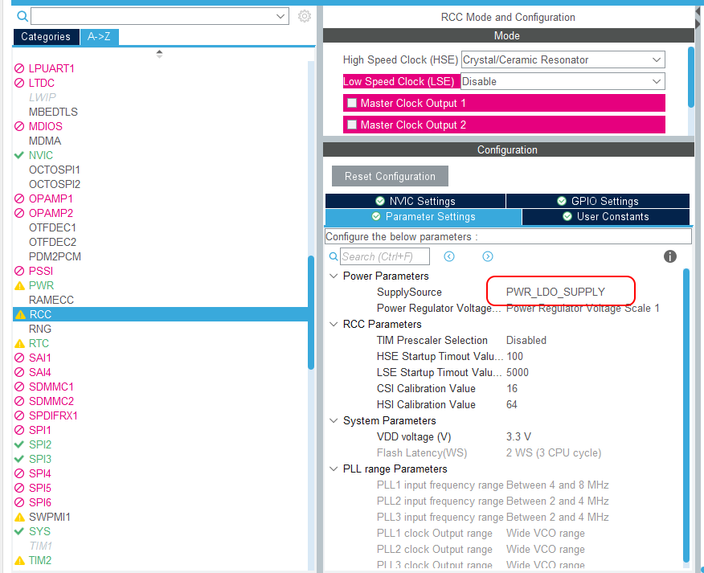704x573 pixels.
Task: Click the warning icon beside RTC
Action: point(20,344)
